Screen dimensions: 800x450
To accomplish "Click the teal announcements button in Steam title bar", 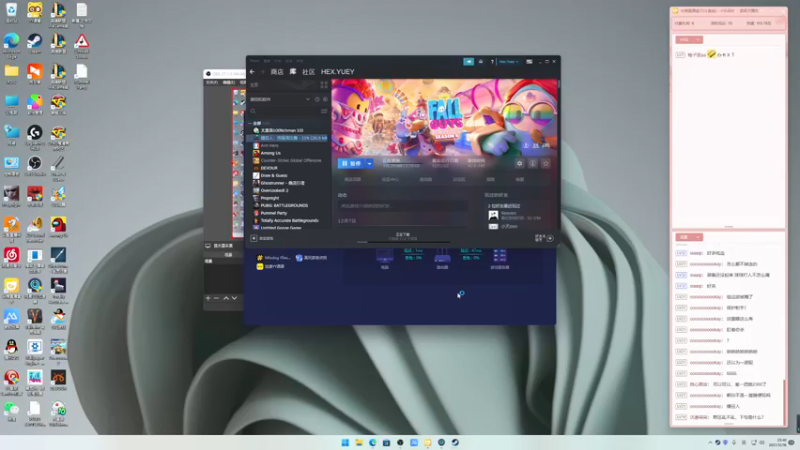I will pos(468,62).
